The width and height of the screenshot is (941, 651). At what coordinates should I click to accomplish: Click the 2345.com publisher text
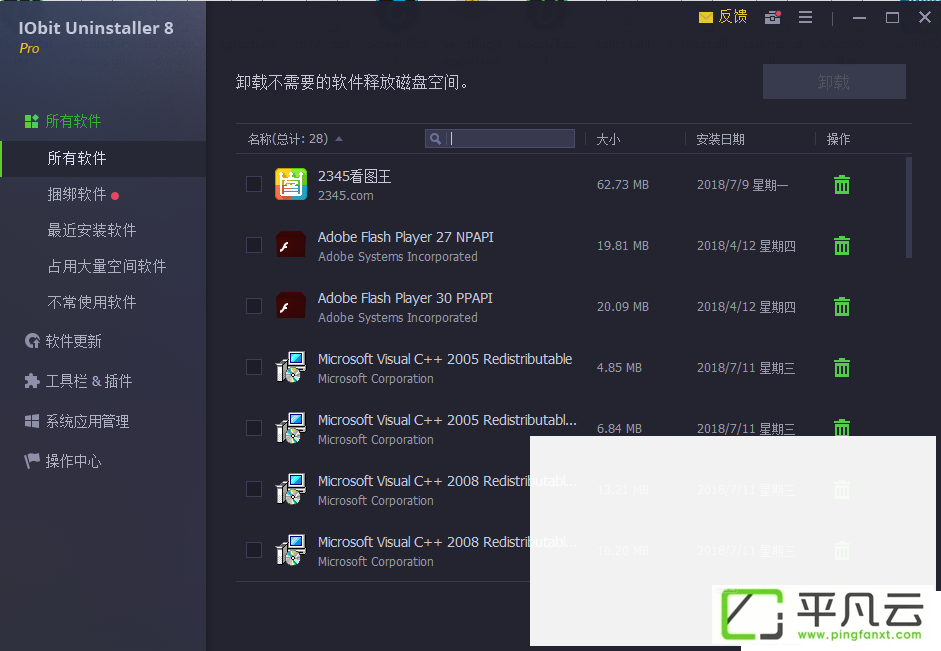[x=346, y=196]
